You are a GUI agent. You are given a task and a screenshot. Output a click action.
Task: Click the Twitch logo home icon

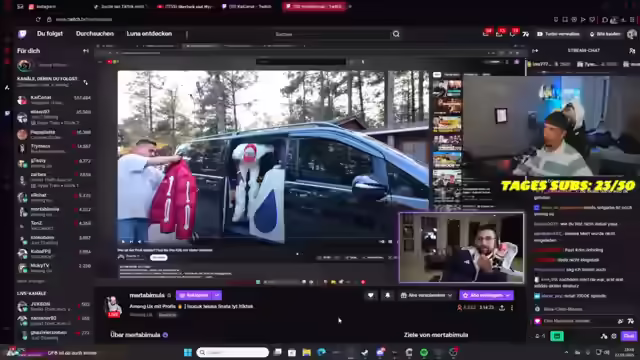pos(22,34)
